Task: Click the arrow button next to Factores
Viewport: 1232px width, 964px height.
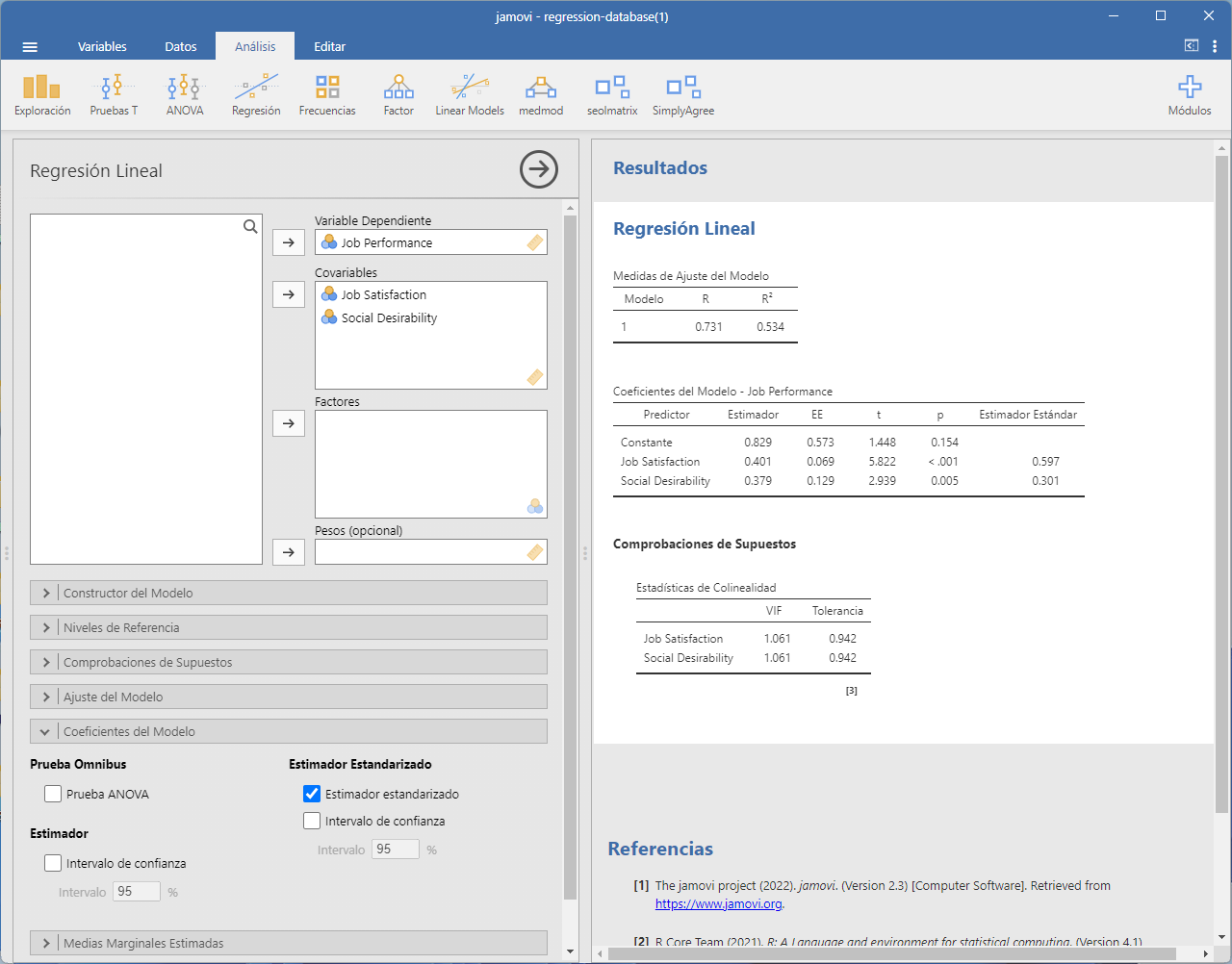Action: [289, 423]
